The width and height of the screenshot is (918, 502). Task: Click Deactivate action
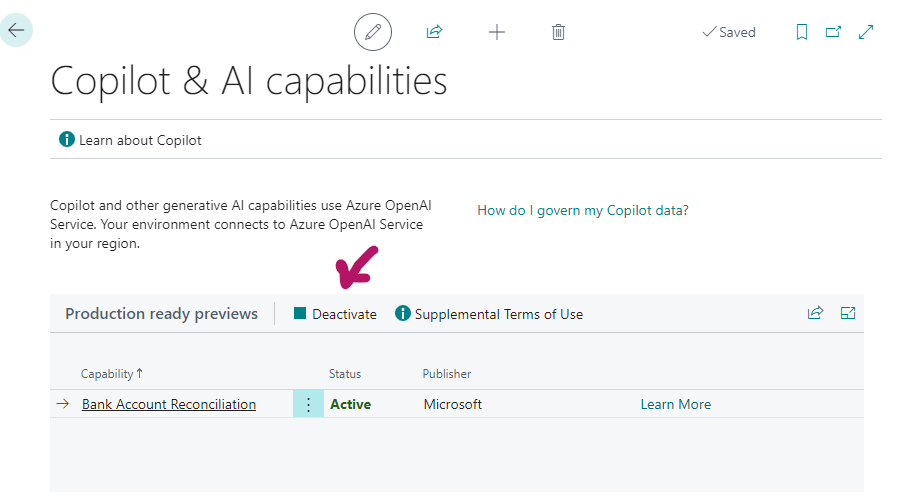tap(335, 314)
